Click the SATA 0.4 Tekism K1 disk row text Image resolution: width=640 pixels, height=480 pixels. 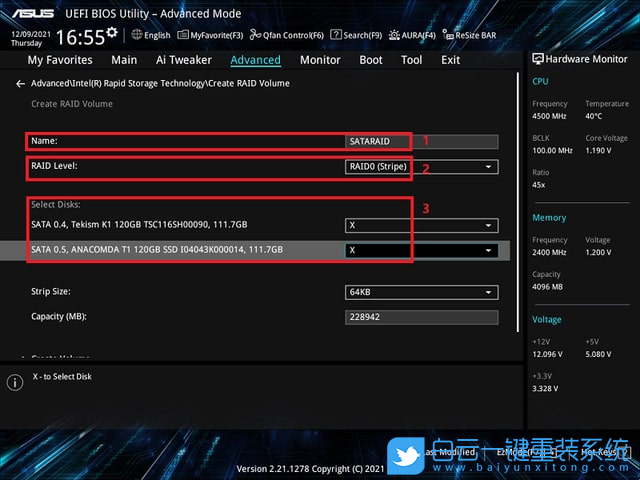(139, 224)
